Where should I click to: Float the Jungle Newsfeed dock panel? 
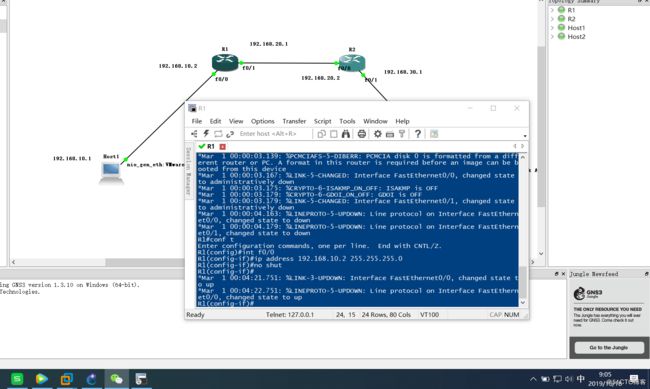point(647,274)
